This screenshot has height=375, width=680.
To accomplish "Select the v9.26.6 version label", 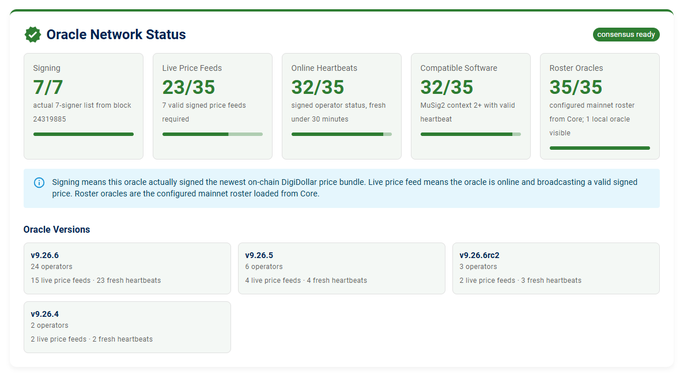I will pyautogui.click(x=45, y=255).
